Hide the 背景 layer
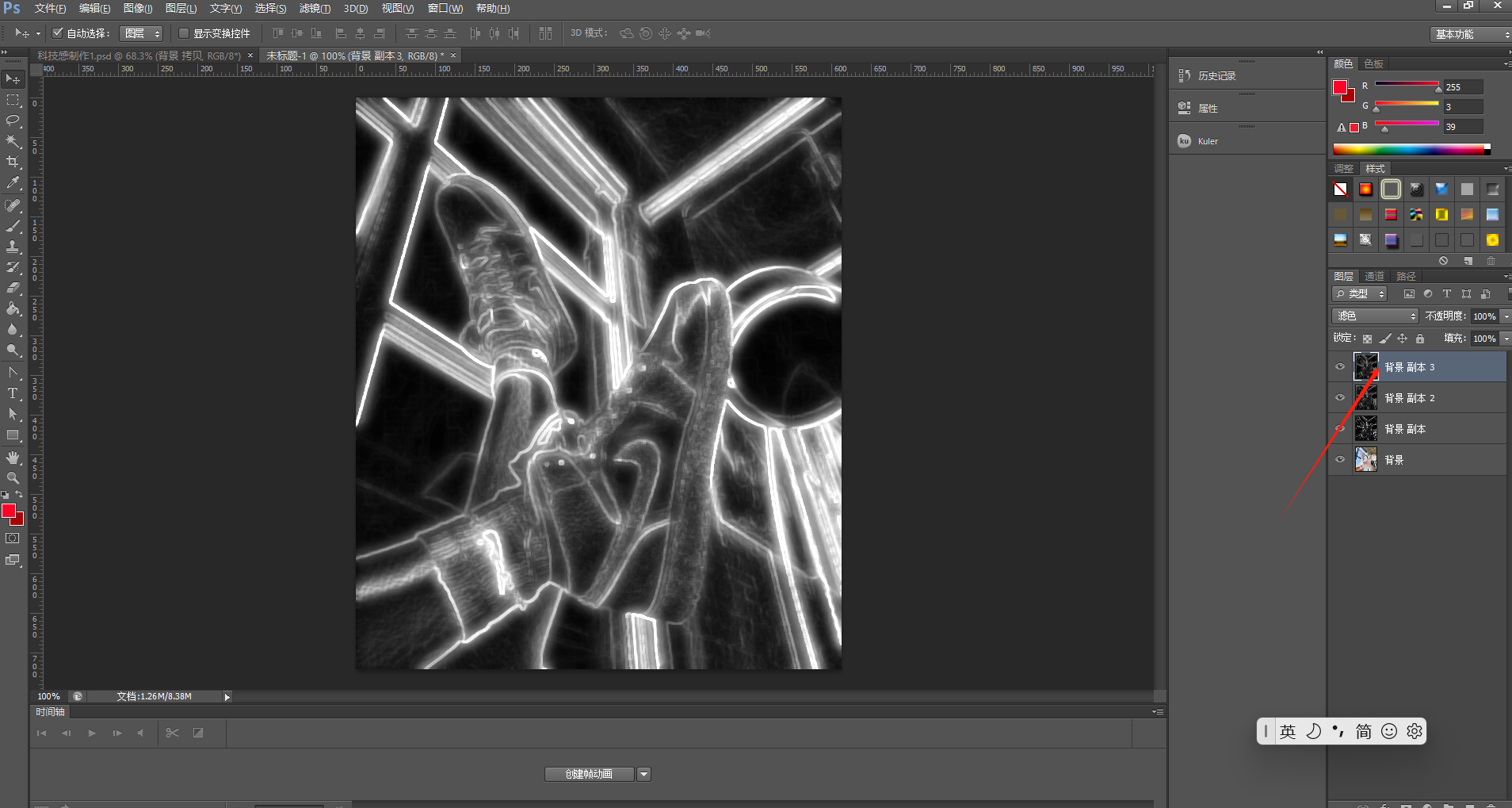 (1340, 459)
